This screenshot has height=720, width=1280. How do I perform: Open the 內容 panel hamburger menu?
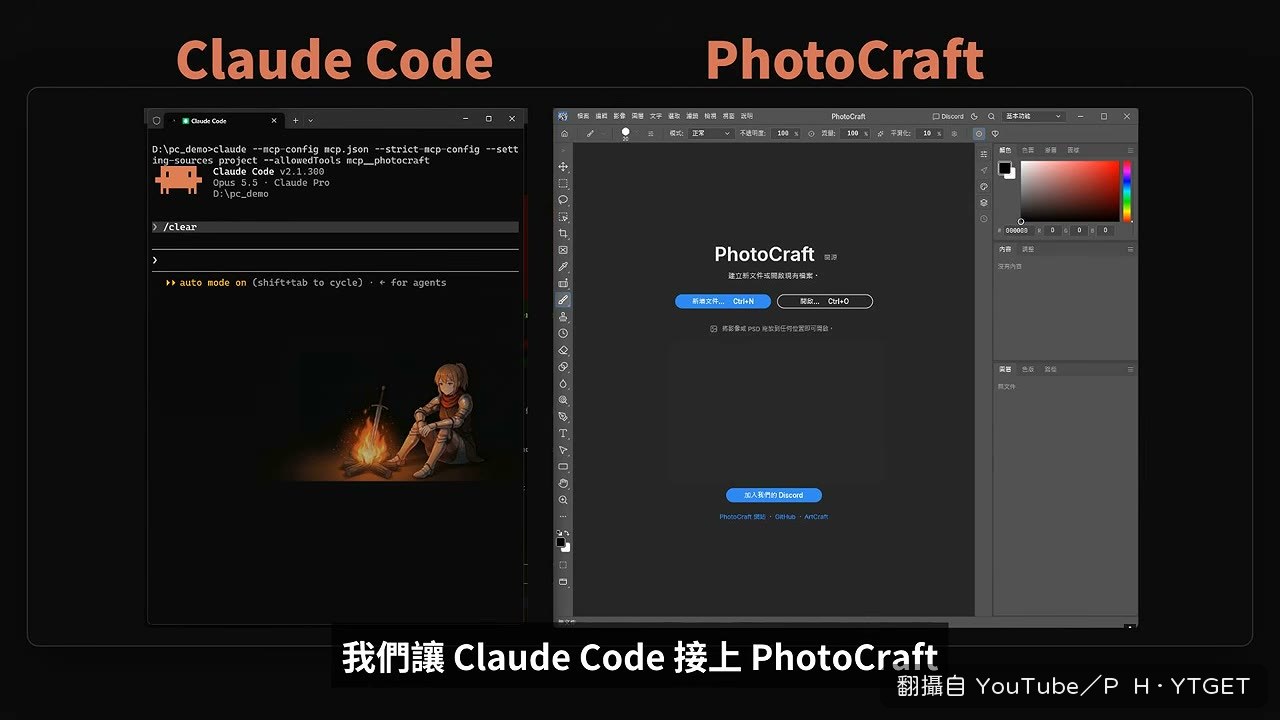tap(1130, 249)
